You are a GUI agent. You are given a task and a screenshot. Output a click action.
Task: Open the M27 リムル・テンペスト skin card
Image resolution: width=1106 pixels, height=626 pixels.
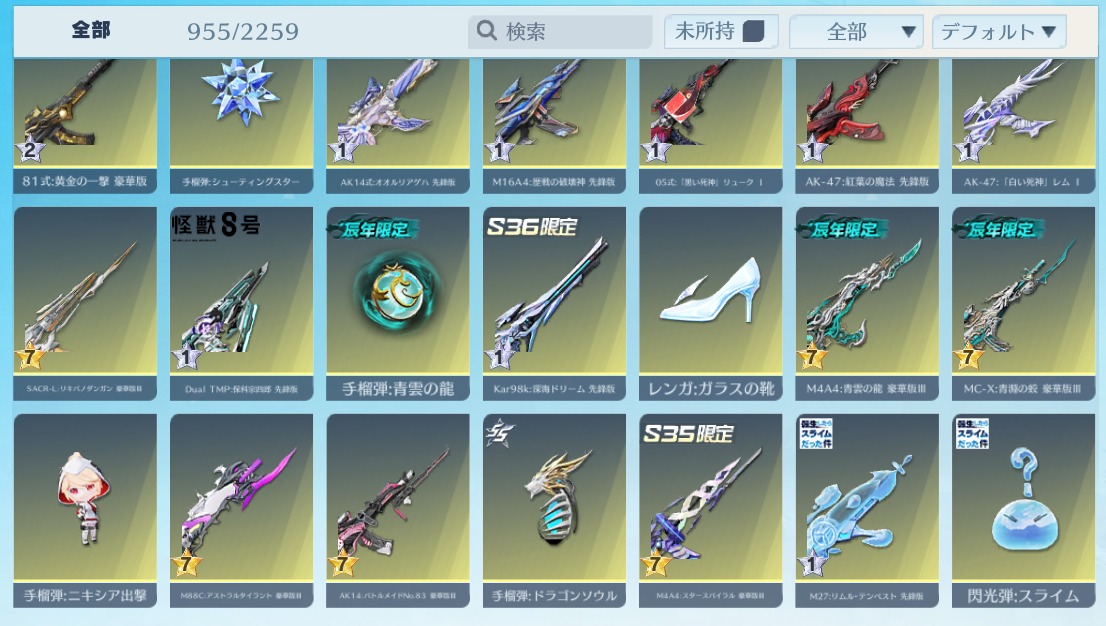(x=867, y=510)
